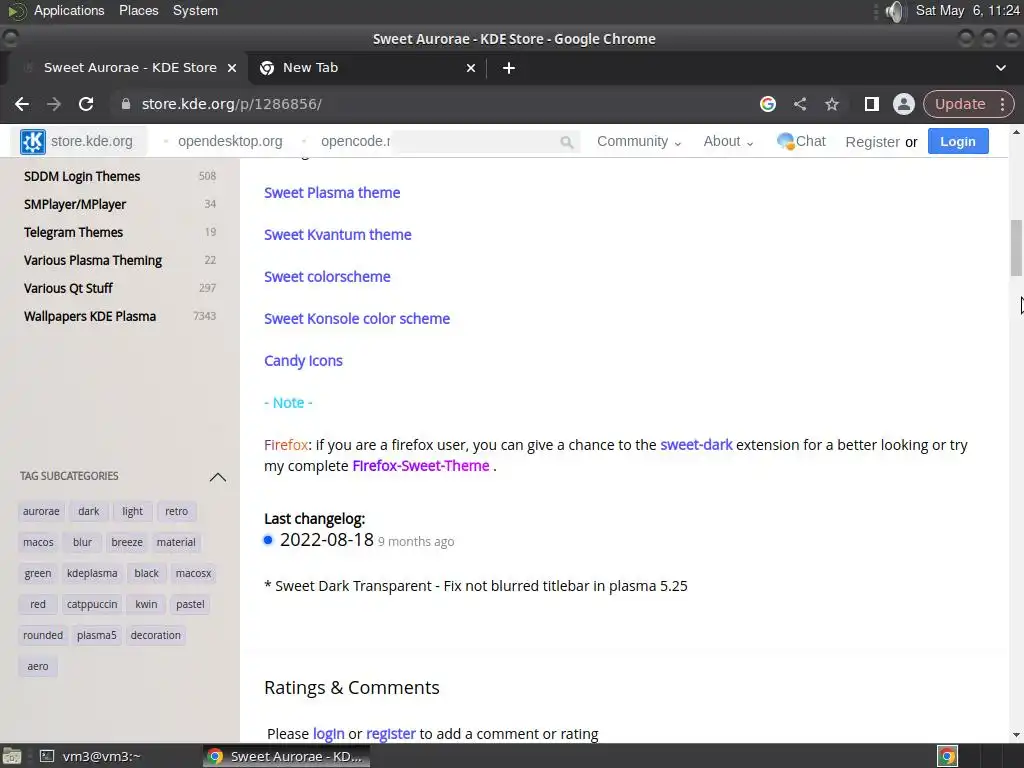Click the site lock icon
Screen dimensions: 1024x768
pyautogui.click(x=126, y=104)
